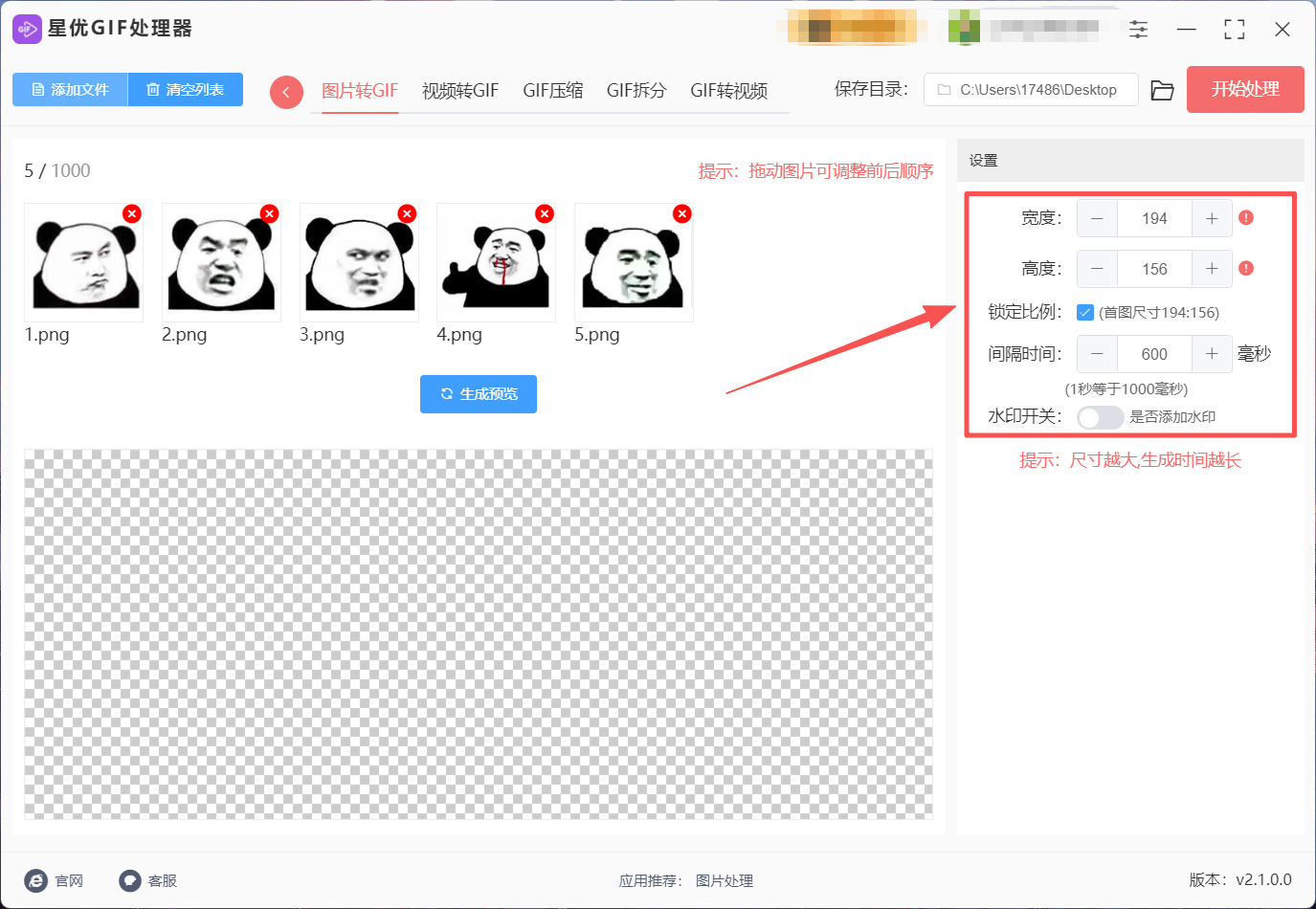Remove 1.png with its red X
This screenshot has height=909, width=1316.
132,213
